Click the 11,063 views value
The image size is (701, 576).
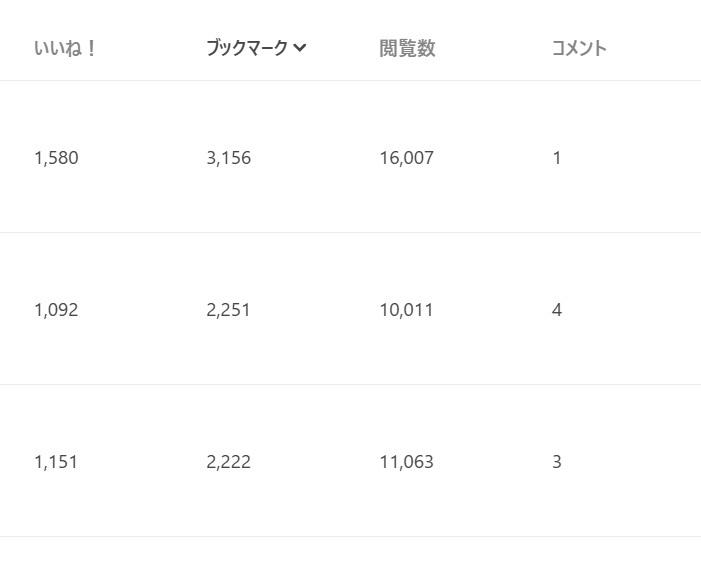click(407, 462)
